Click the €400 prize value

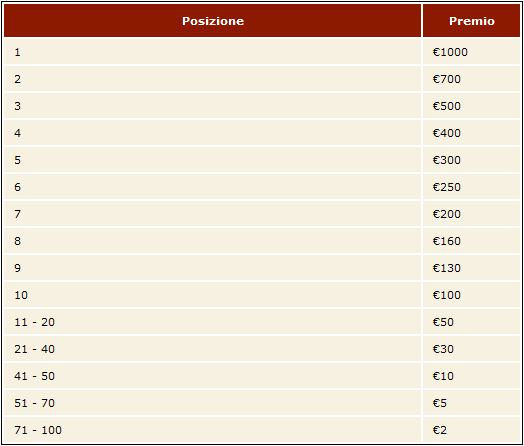pyautogui.click(x=447, y=133)
